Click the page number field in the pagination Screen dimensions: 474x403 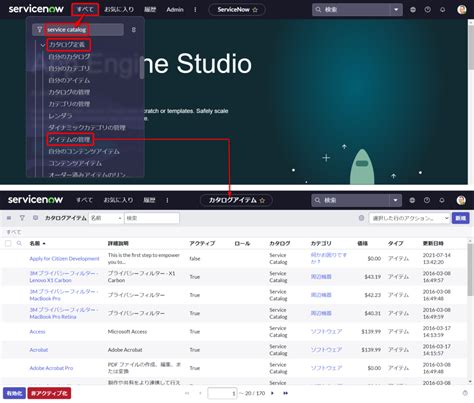coord(222,393)
